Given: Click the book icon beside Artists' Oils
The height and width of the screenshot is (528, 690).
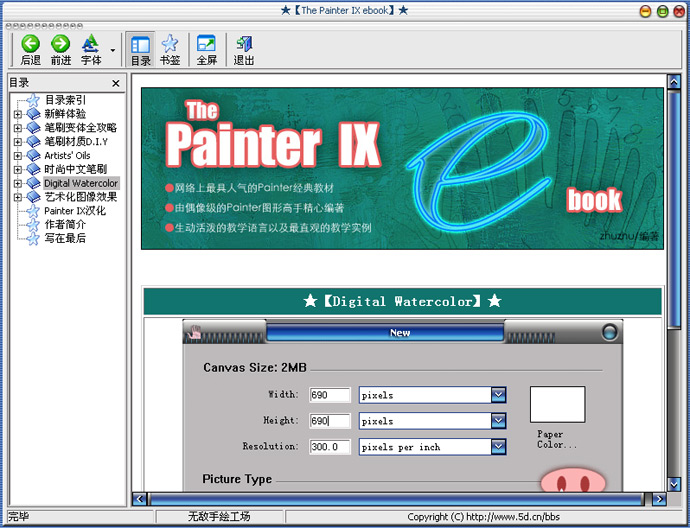Looking at the screenshot, I should click(33, 155).
